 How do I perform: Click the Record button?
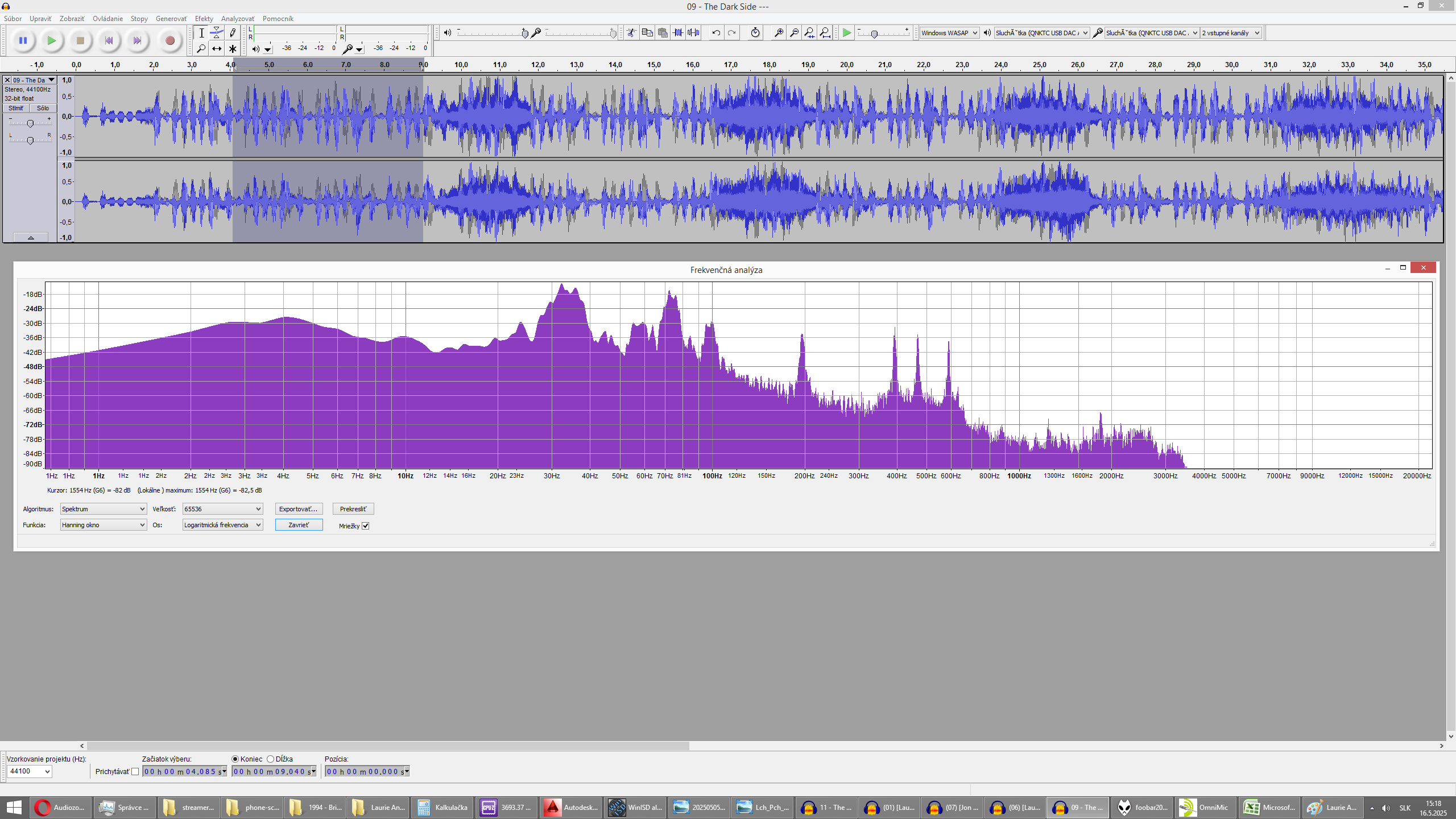click(169, 40)
